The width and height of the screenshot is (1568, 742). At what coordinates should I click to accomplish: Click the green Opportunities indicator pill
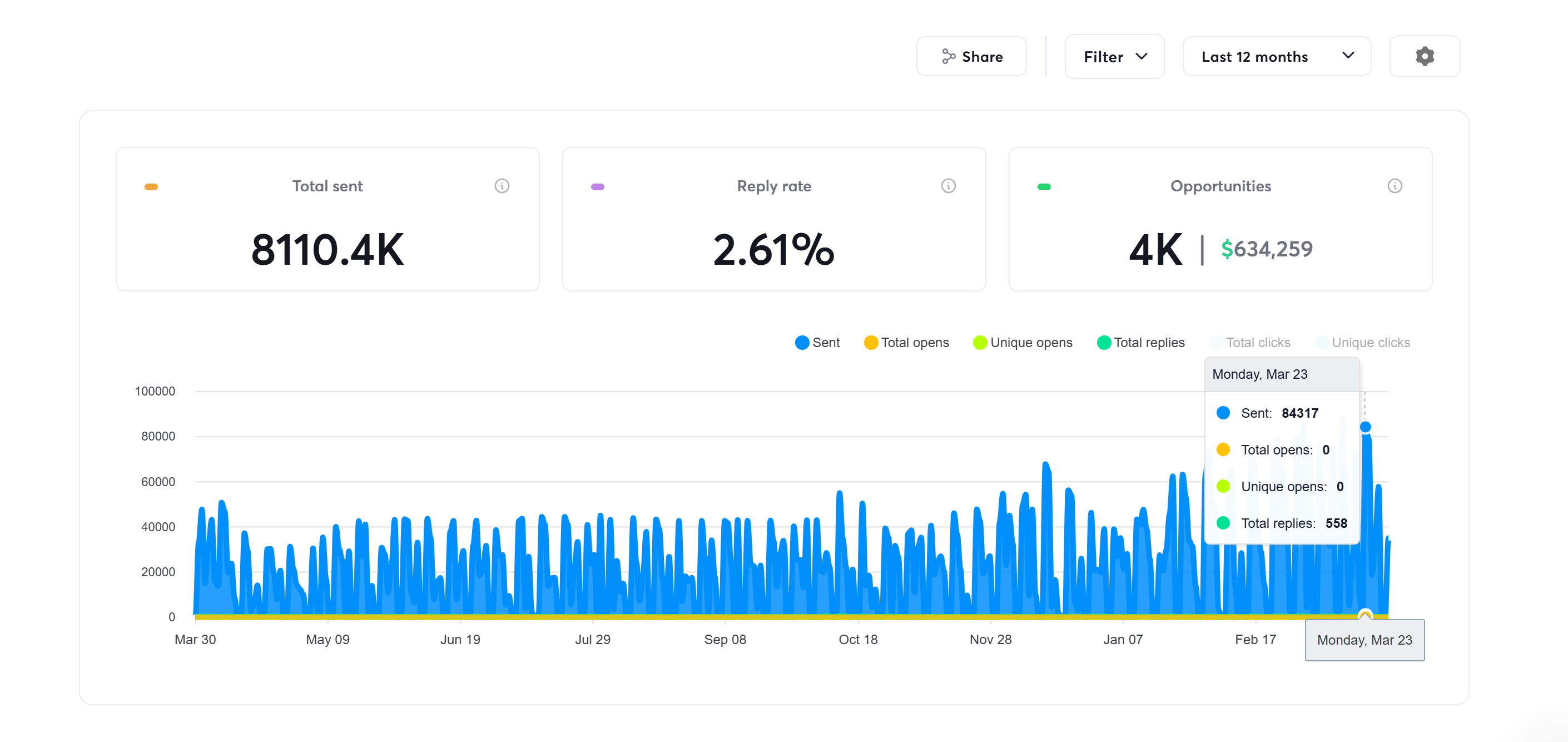1043,187
